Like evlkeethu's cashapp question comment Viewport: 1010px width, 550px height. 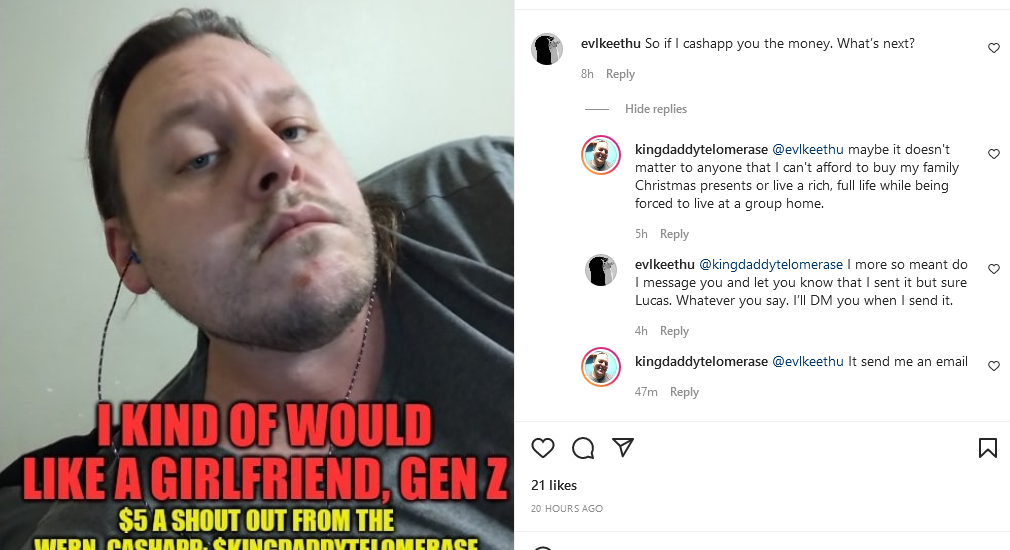pos(994,48)
